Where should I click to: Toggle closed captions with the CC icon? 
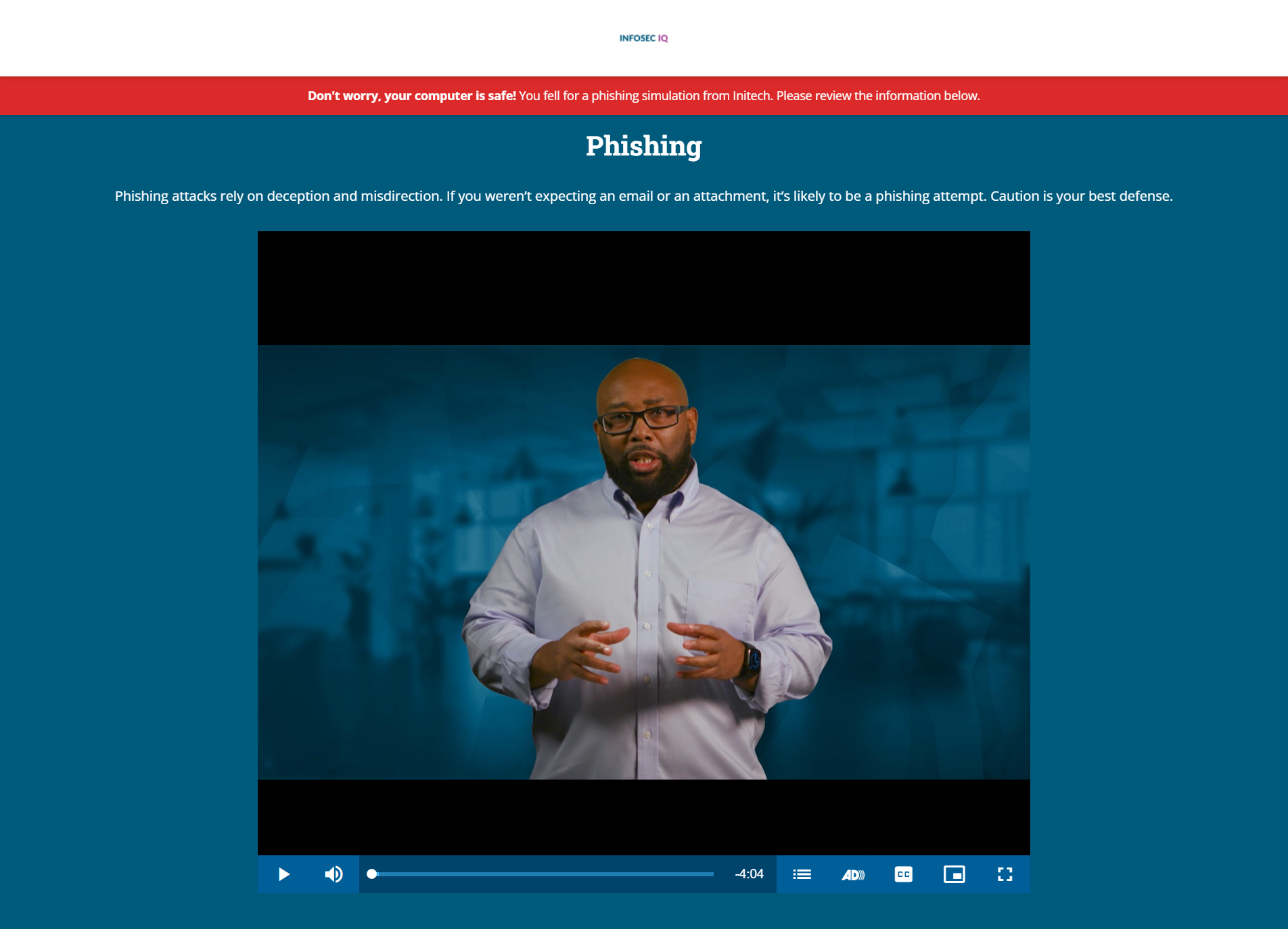[x=903, y=874]
